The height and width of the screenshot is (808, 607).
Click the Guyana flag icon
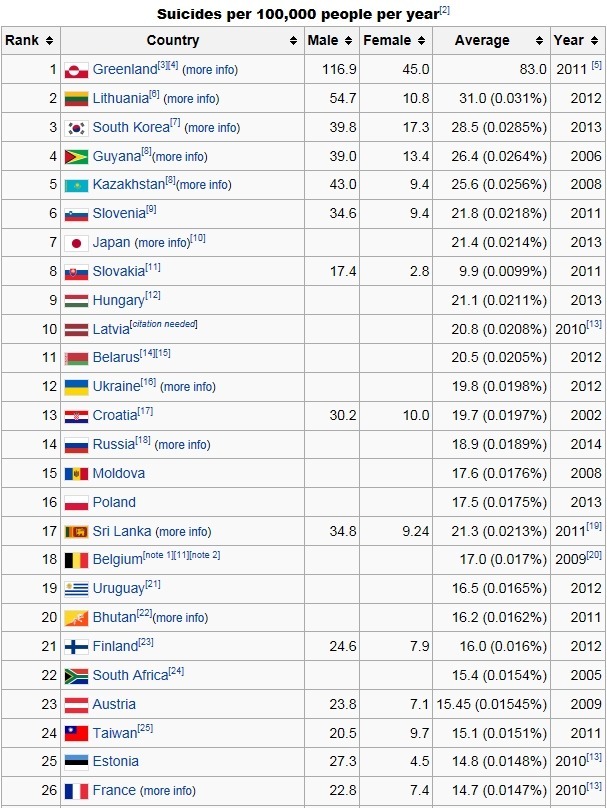(77, 157)
